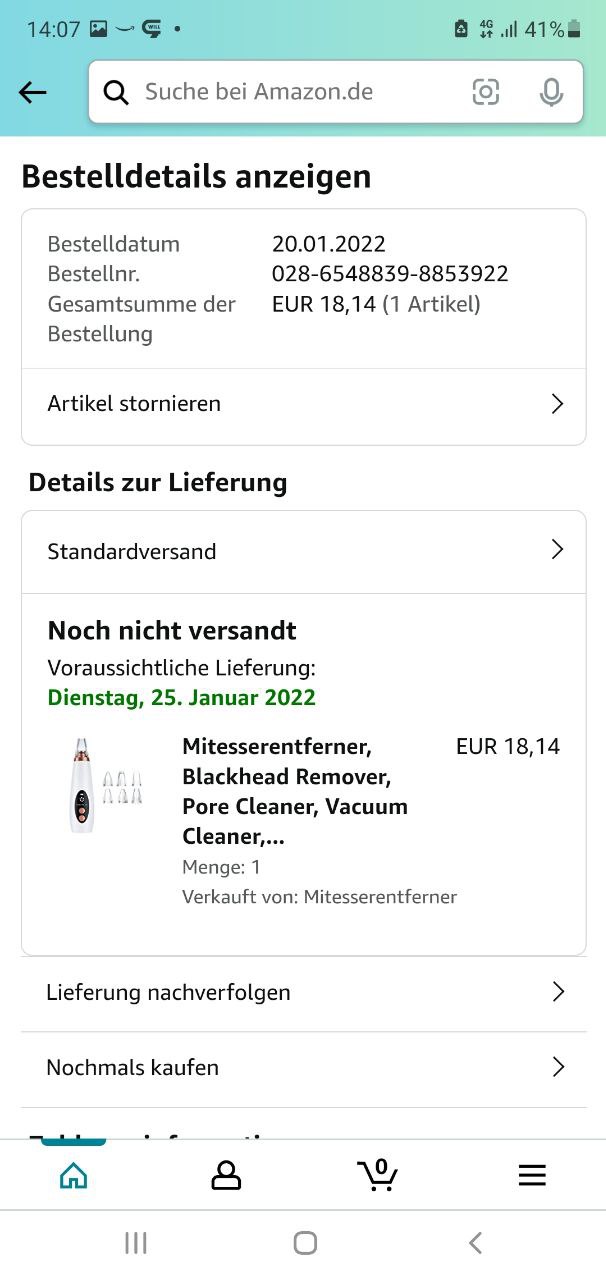This screenshot has height=1280, width=606.
Task: Open account profile icon
Action: [226, 1176]
